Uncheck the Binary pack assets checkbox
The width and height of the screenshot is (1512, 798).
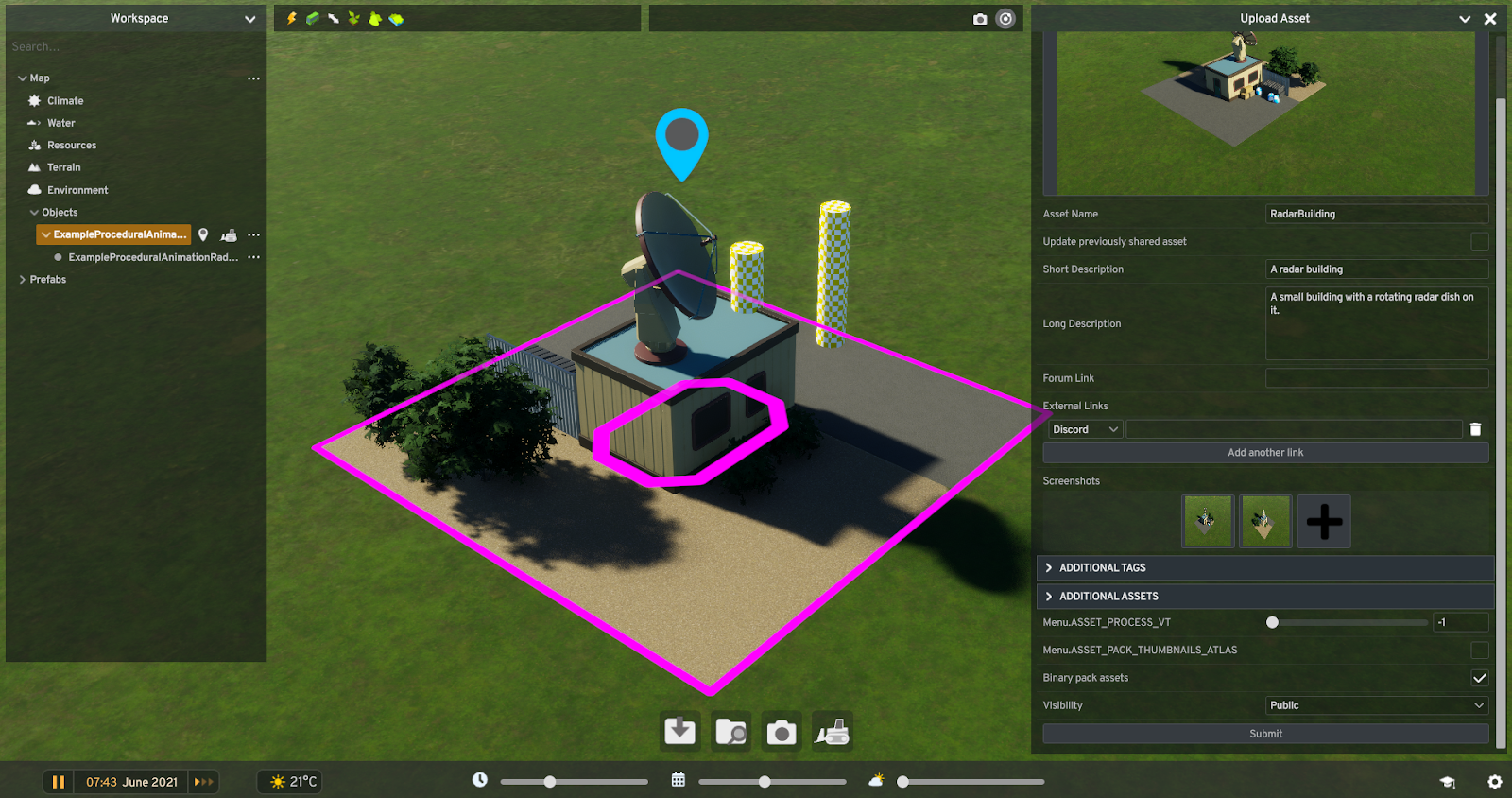tap(1479, 678)
